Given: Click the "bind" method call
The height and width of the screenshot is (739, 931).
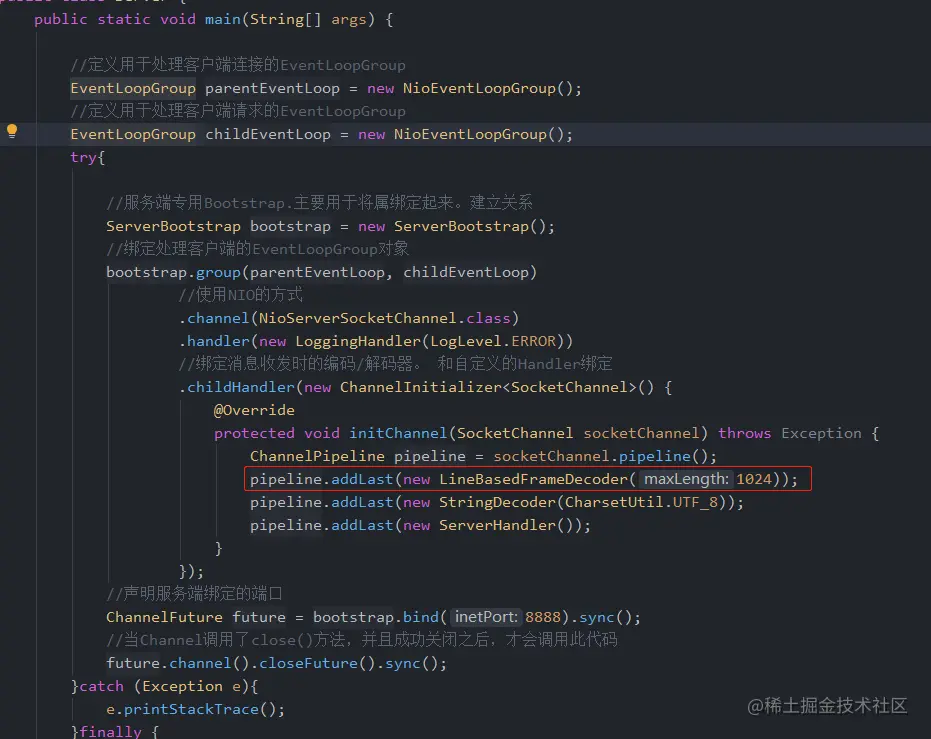Looking at the screenshot, I should click(420, 617).
